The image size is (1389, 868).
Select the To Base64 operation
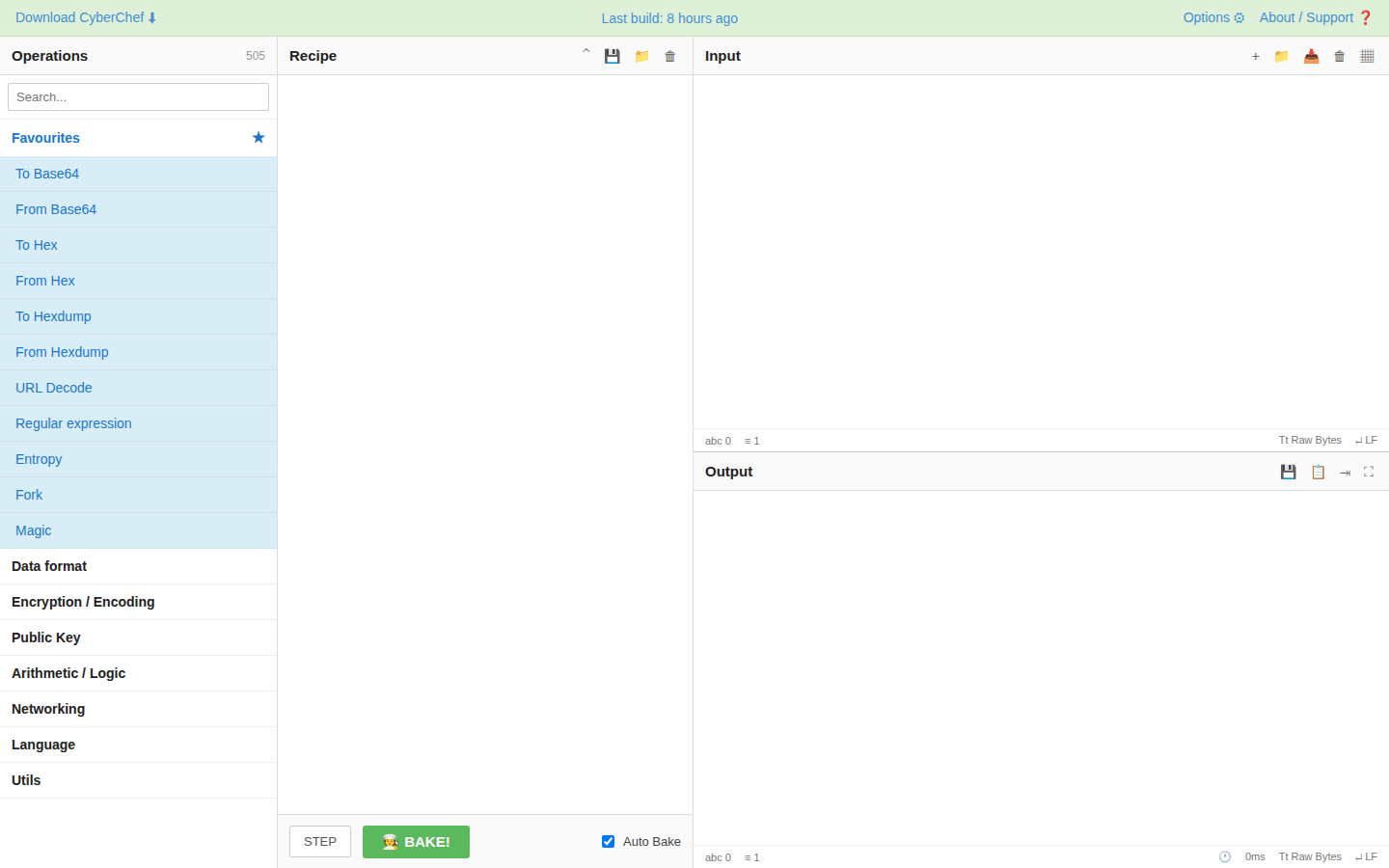point(138,174)
